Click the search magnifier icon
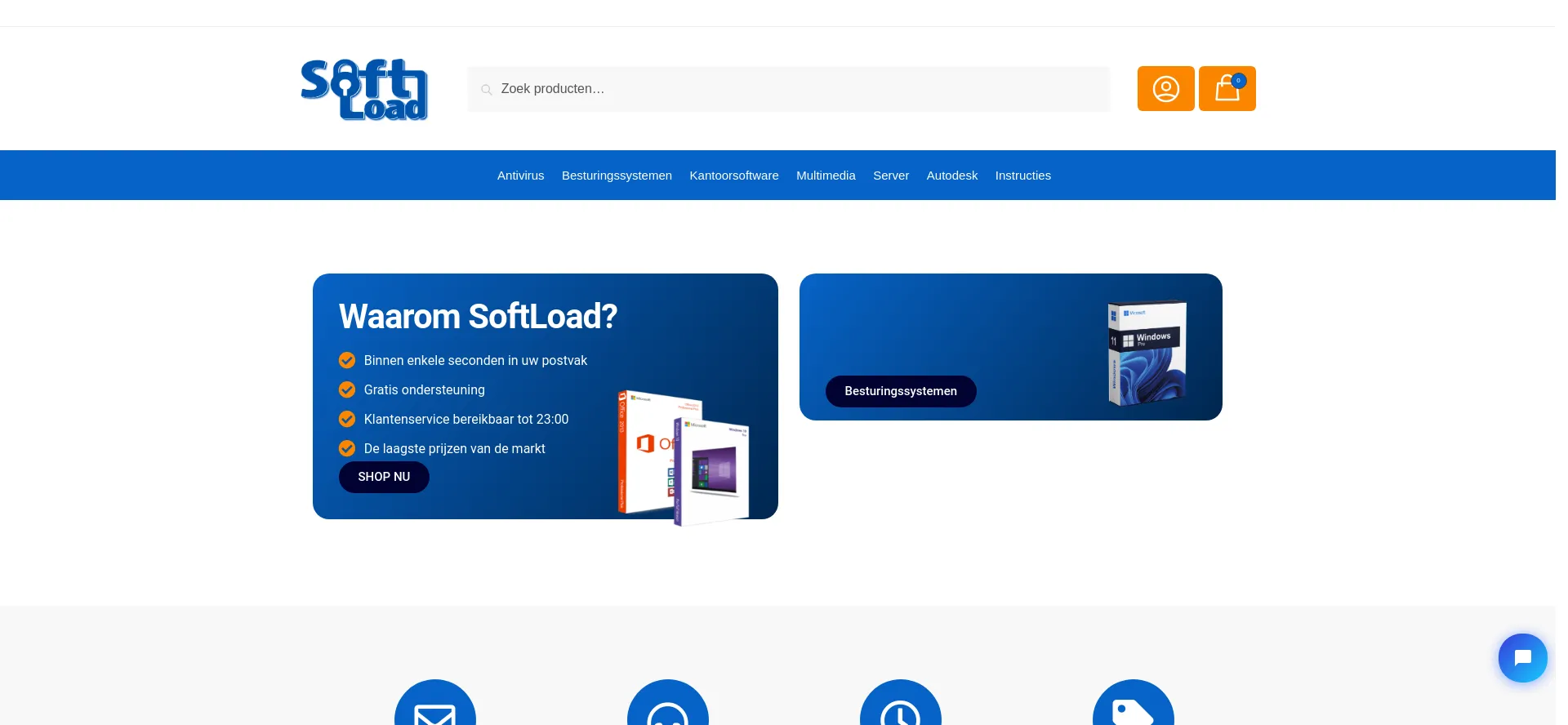This screenshot has width=1568, height=725. click(486, 90)
